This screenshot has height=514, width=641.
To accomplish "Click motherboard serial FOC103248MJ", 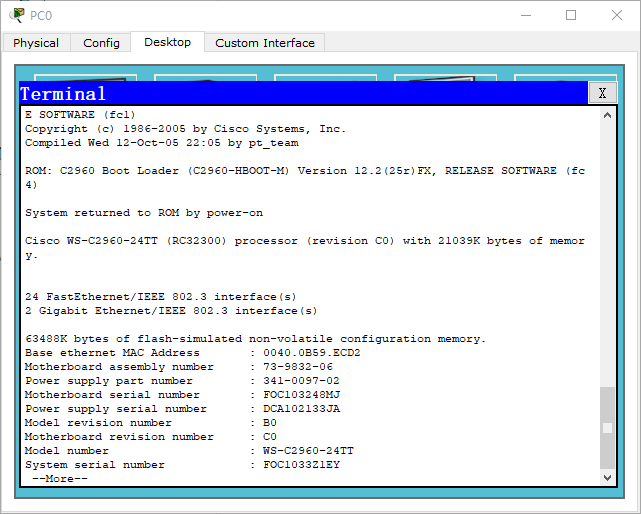I will coord(302,395).
